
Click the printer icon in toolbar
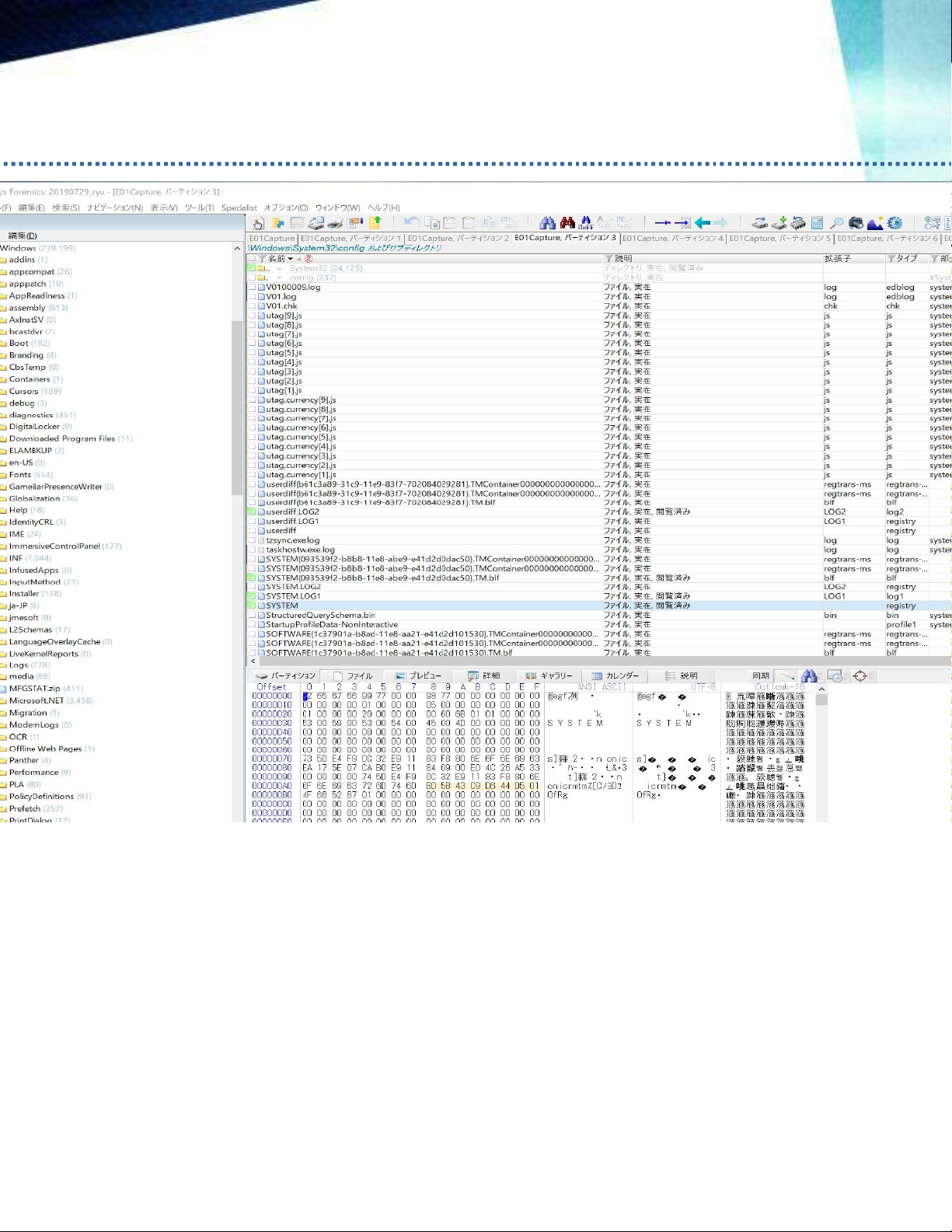(336, 223)
